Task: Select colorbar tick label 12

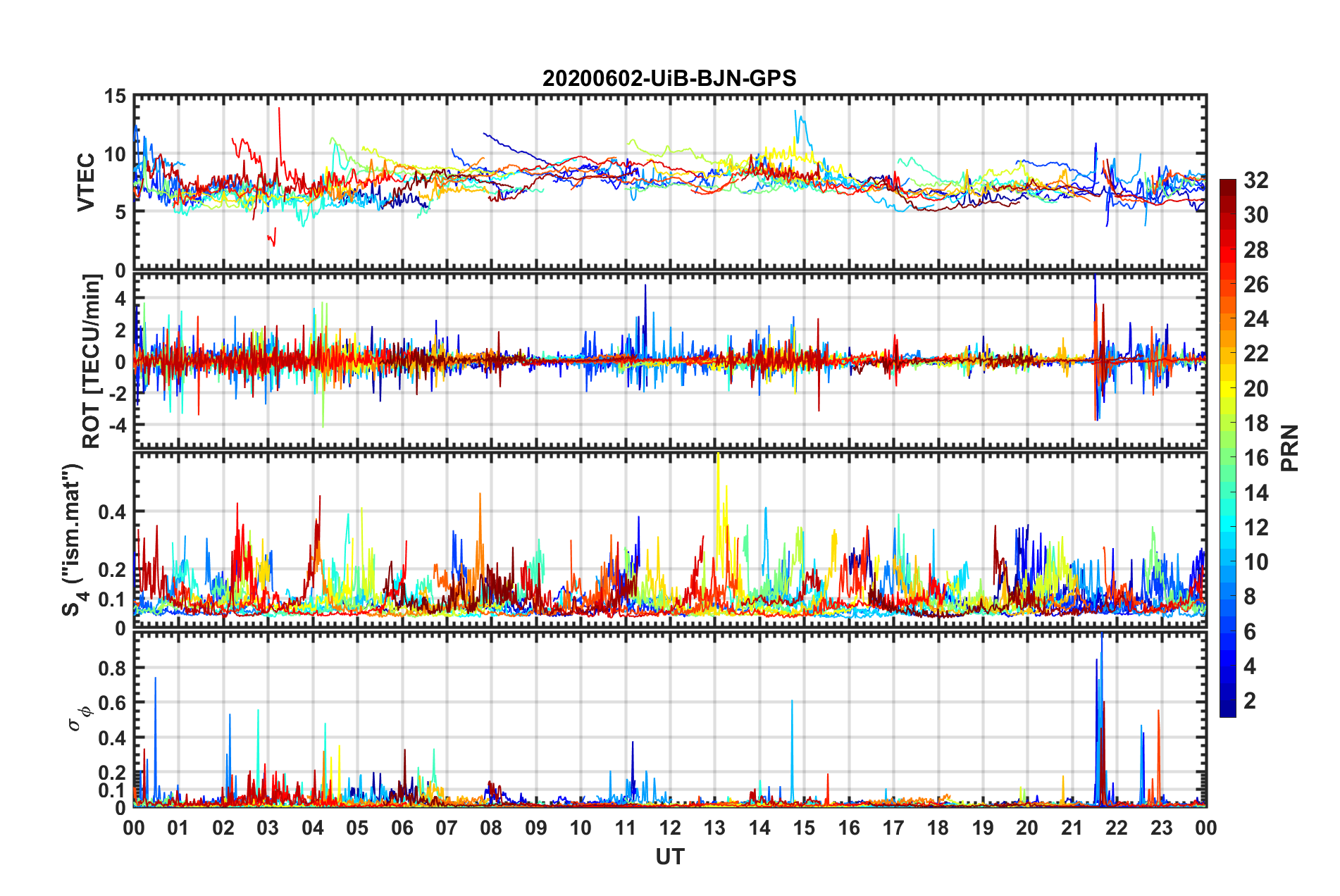Action: [1255, 528]
